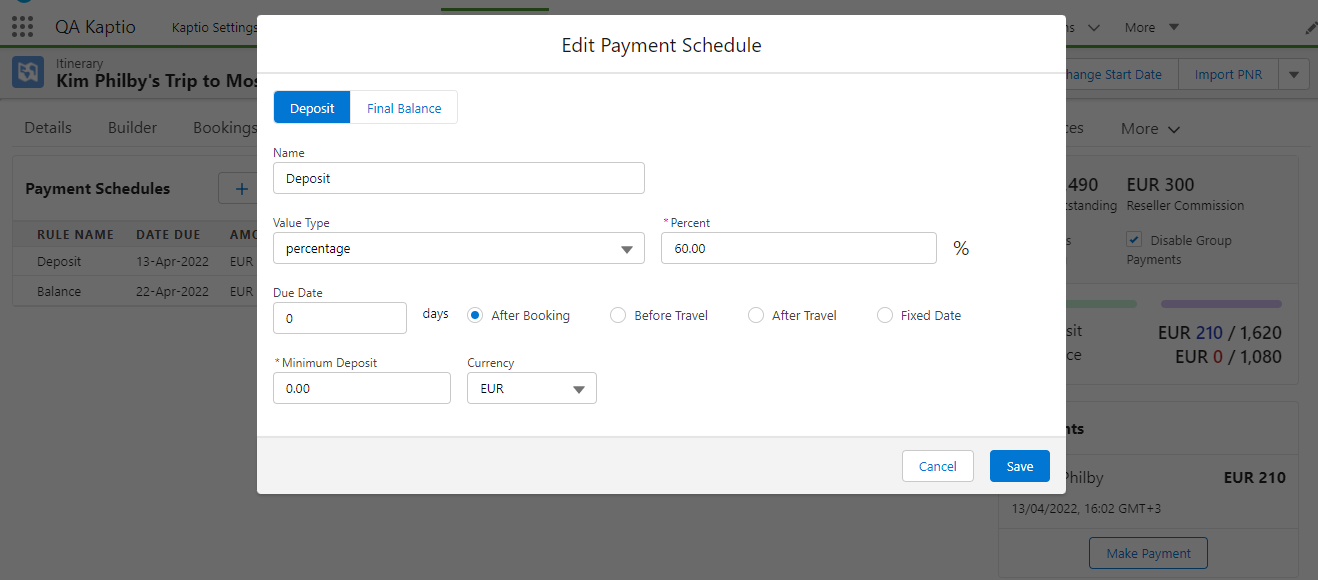Expand the actions dropdown beside Import PNR
The width and height of the screenshot is (1318, 580).
[1294, 74]
